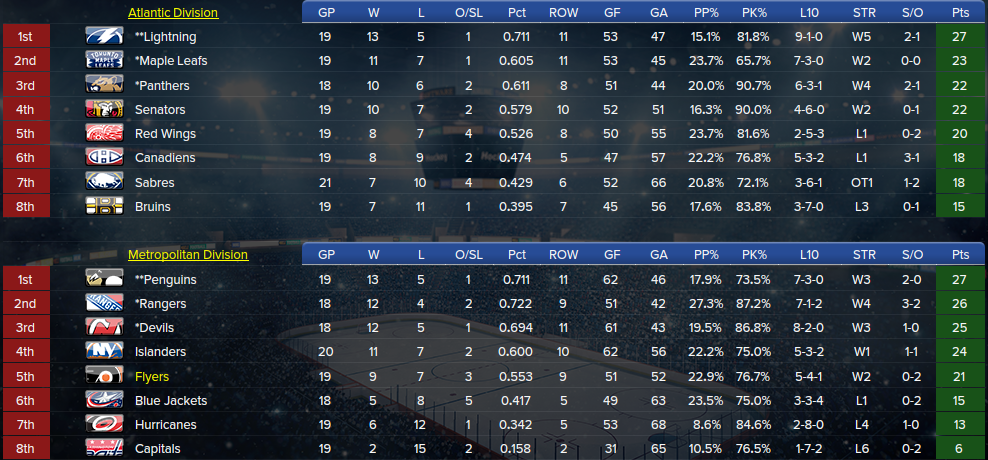Open the Panthers logo icon
This screenshot has width=988, height=460.
[x=105, y=85]
